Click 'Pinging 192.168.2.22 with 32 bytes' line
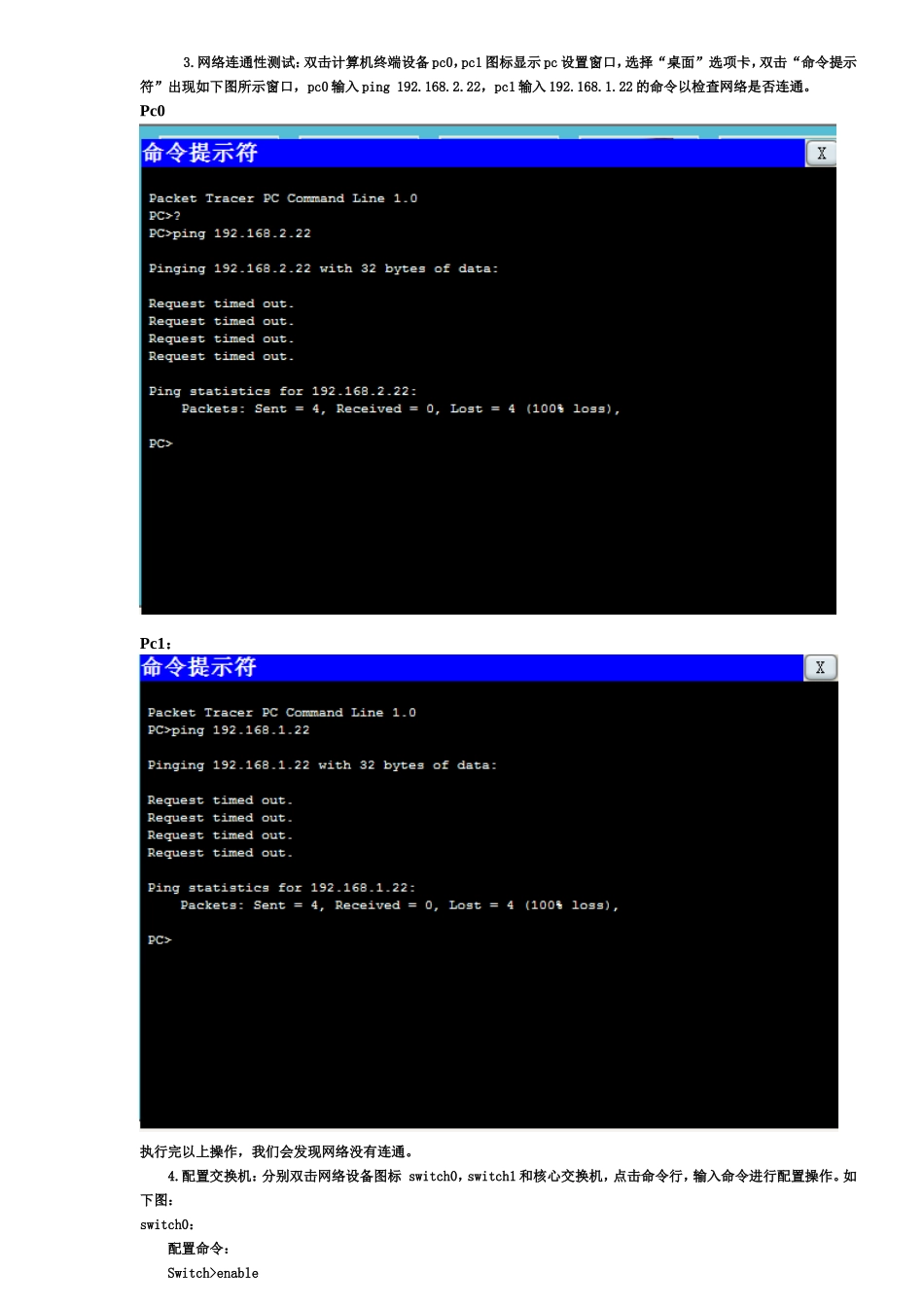Screen dimensions: 924x1307 point(323,268)
